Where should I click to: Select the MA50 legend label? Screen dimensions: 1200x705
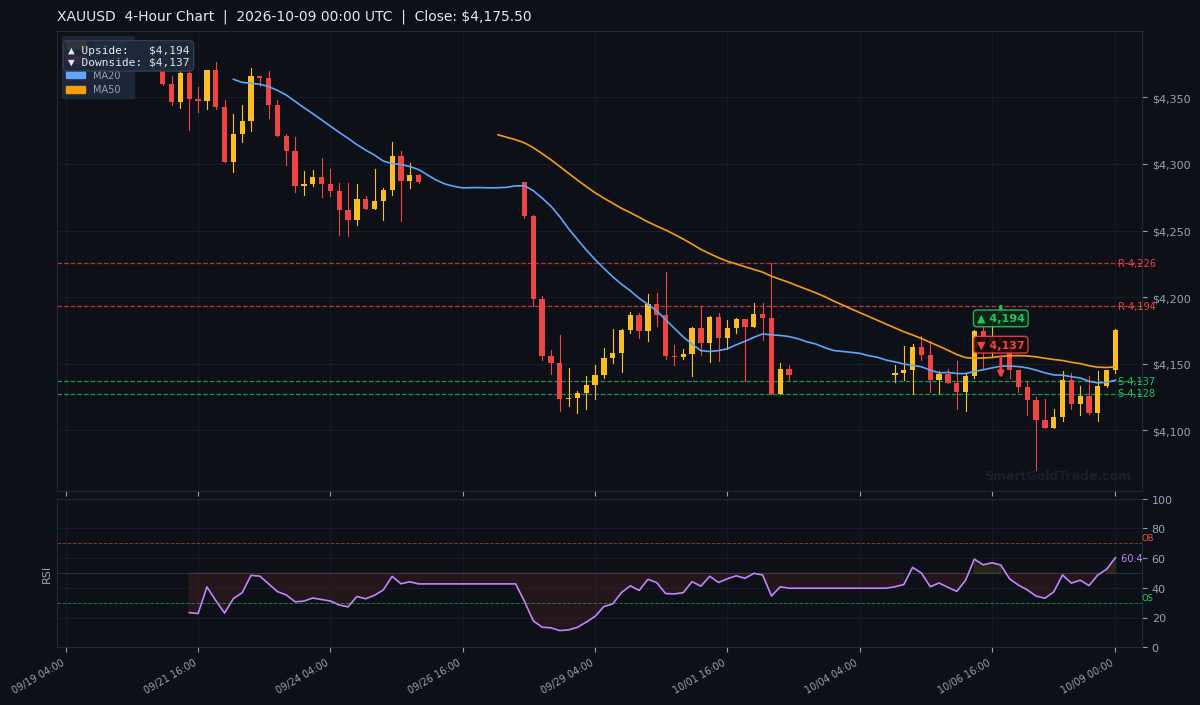tap(107, 90)
